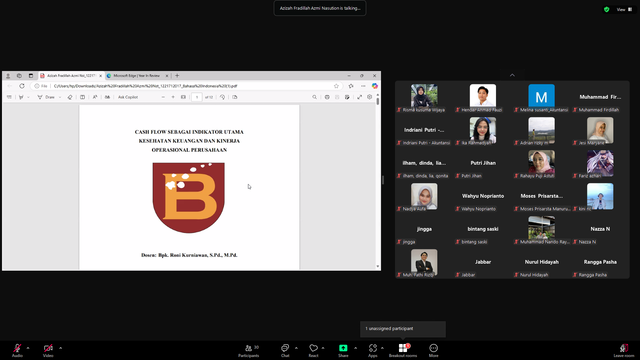Open the View layout menu
The height and width of the screenshot is (360, 640).
point(624,9)
